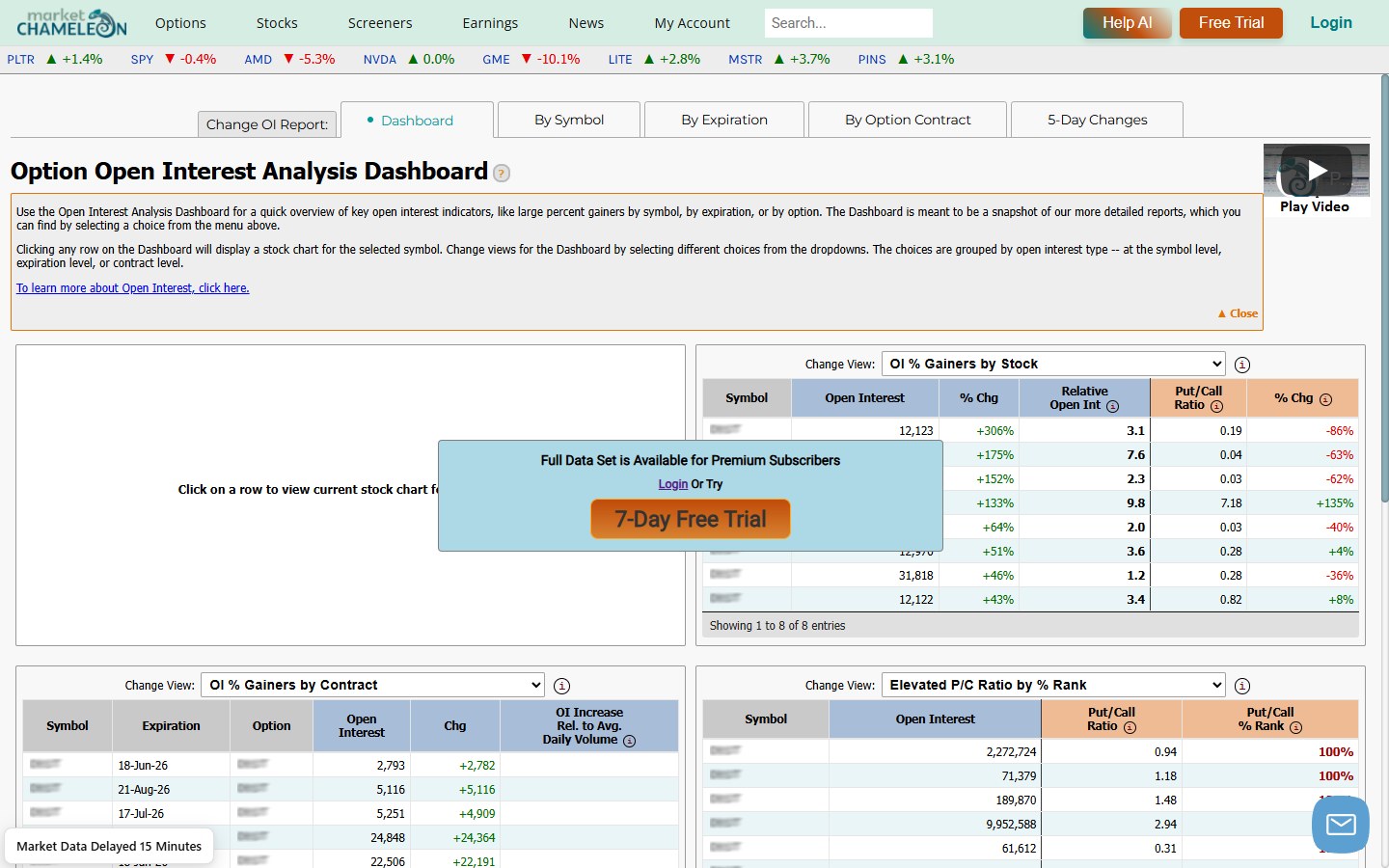Open the OI % Gainers by Contract dropdown
The width and height of the screenshot is (1389, 868).
click(x=372, y=685)
